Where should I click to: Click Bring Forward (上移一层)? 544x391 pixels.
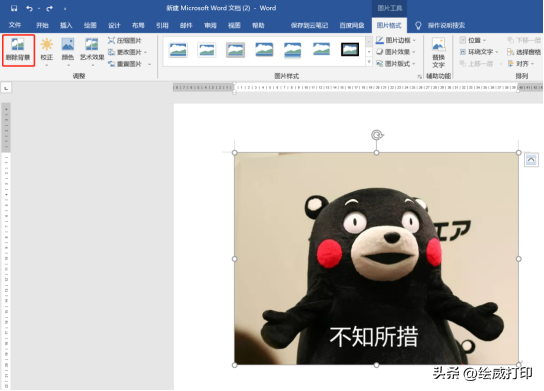coord(477,64)
